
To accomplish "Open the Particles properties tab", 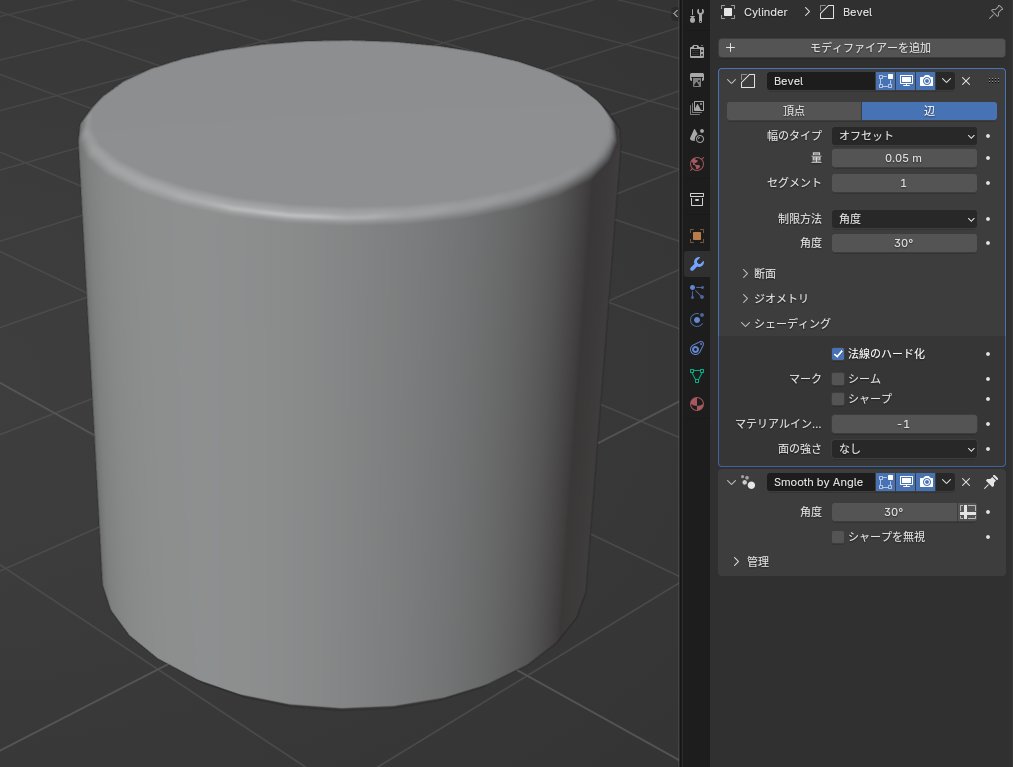I will pos(696,292).
